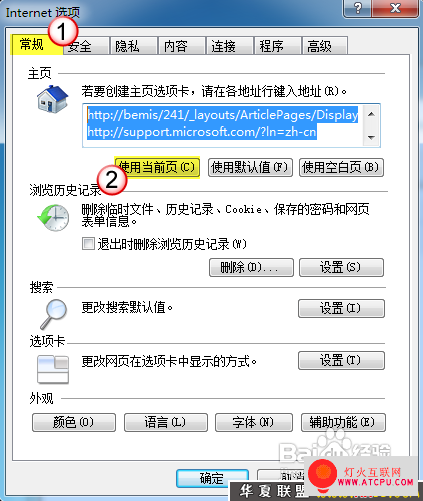Confirm with the 确定 button
The width and height of the screenshot is (423, 501).
[x=212, y=478]
